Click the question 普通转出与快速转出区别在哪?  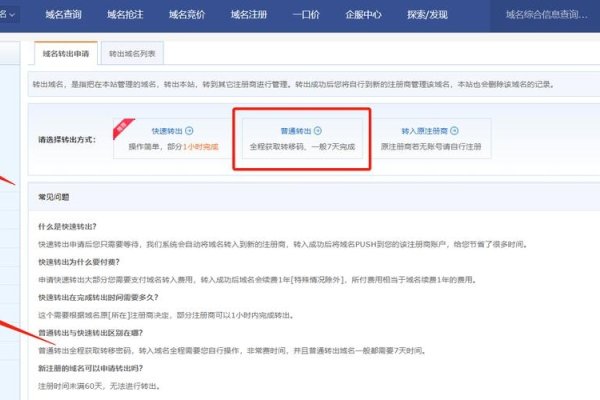tap(90, 333)
